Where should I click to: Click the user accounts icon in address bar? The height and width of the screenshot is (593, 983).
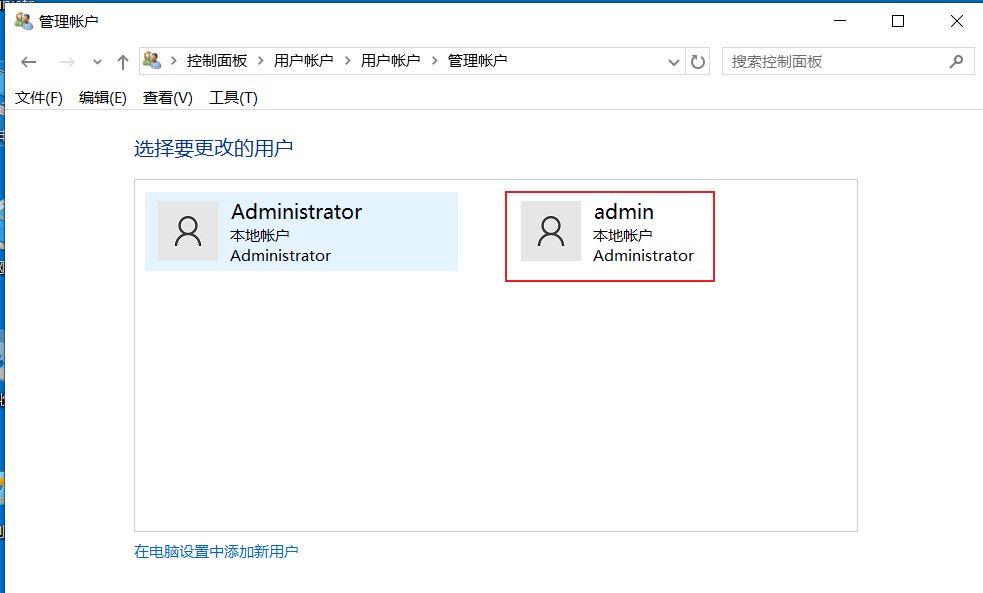(152, 61)
